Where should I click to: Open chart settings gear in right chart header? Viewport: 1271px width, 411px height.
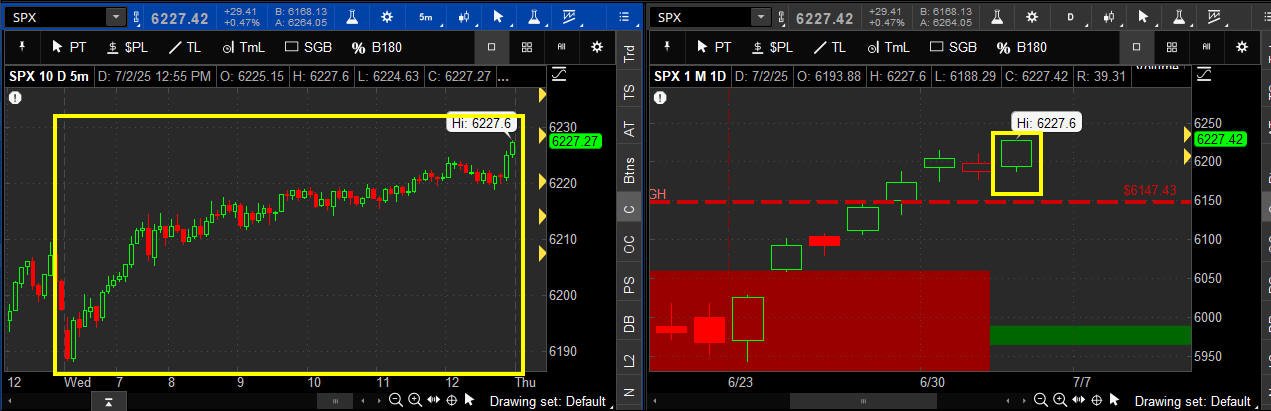click(x=1031, y=17)
